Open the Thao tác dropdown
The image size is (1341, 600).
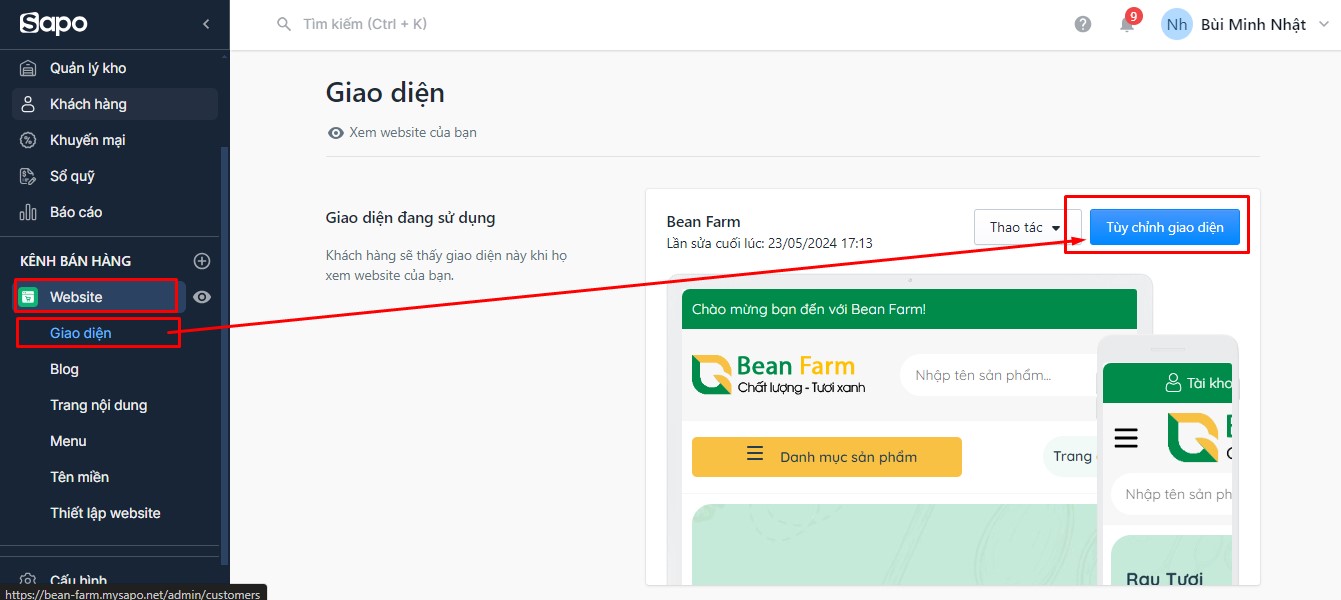click(1027, 227)
